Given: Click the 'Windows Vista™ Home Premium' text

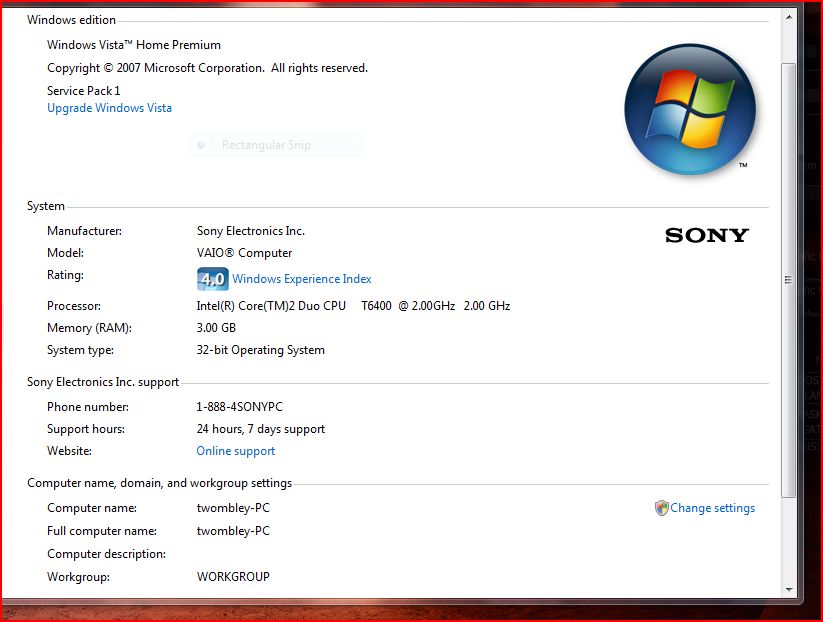Looking at the screenshot, I should (x=134, y=45).
